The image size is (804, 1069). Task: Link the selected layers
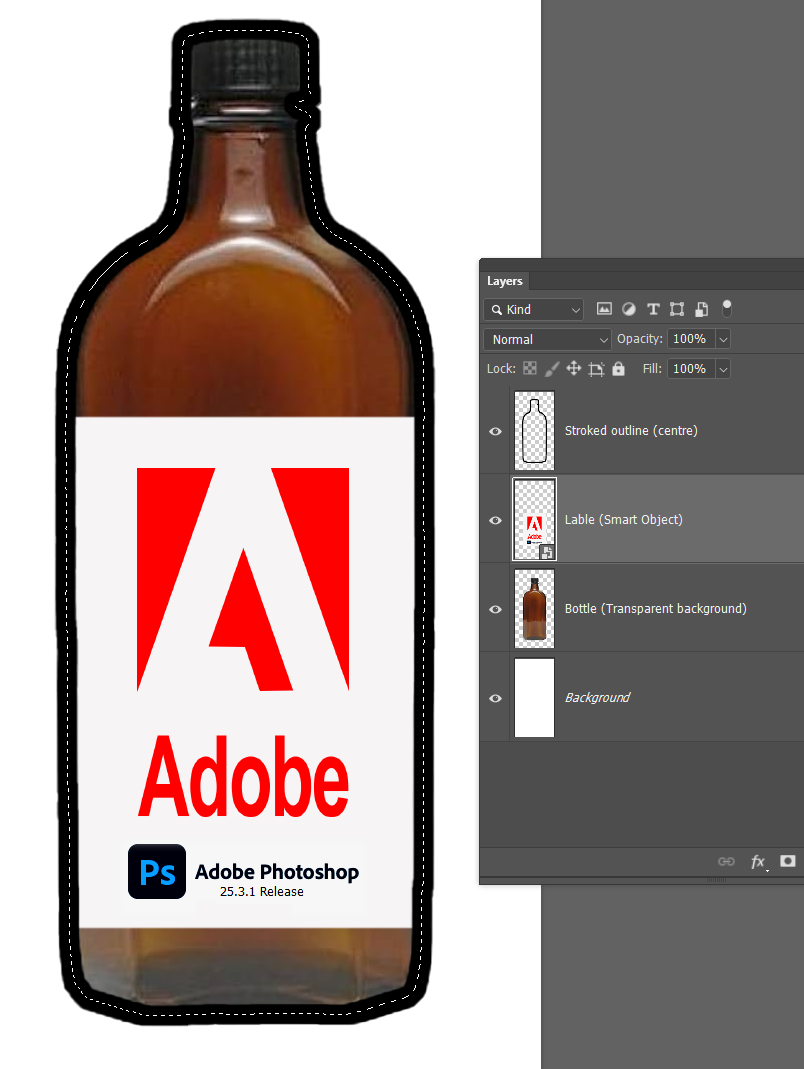click(727, 861)
